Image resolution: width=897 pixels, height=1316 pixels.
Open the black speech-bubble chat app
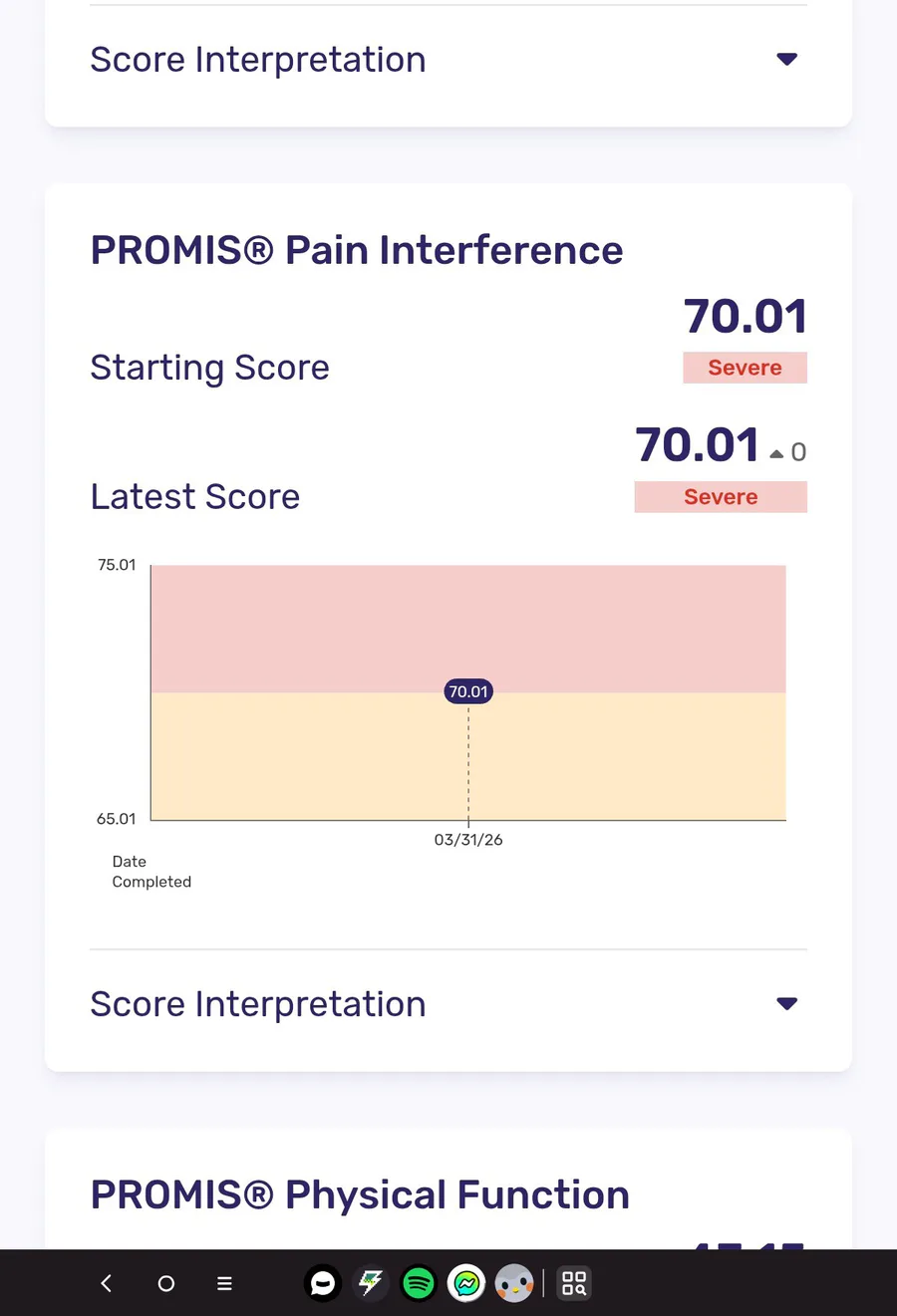pos(322,1283)
